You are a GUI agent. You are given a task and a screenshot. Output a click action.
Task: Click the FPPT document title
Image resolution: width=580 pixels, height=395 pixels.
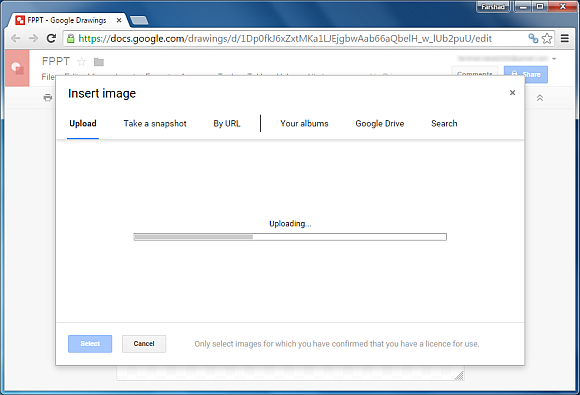coord(56,61)
